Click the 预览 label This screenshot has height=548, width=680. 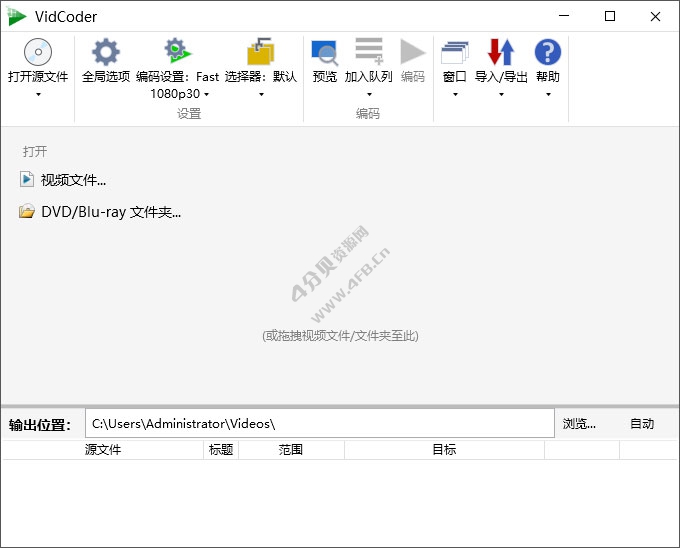point(324,77)
